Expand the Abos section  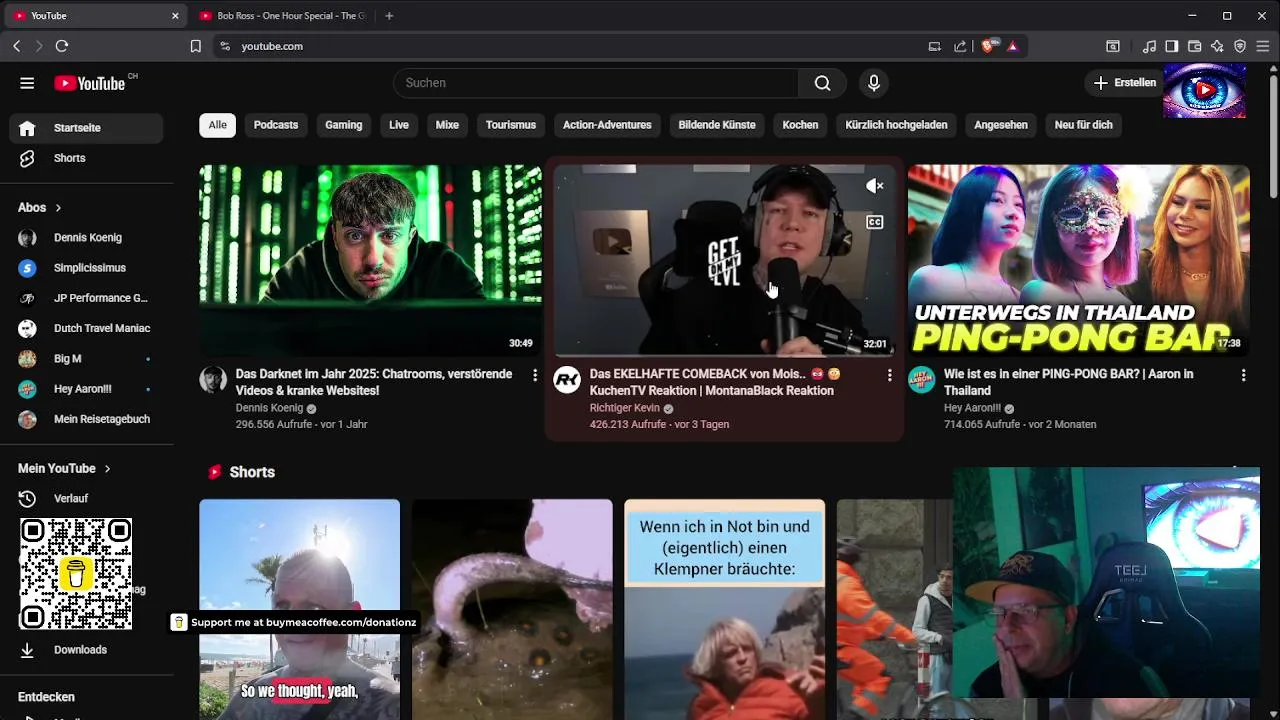[x=40, y=208]
